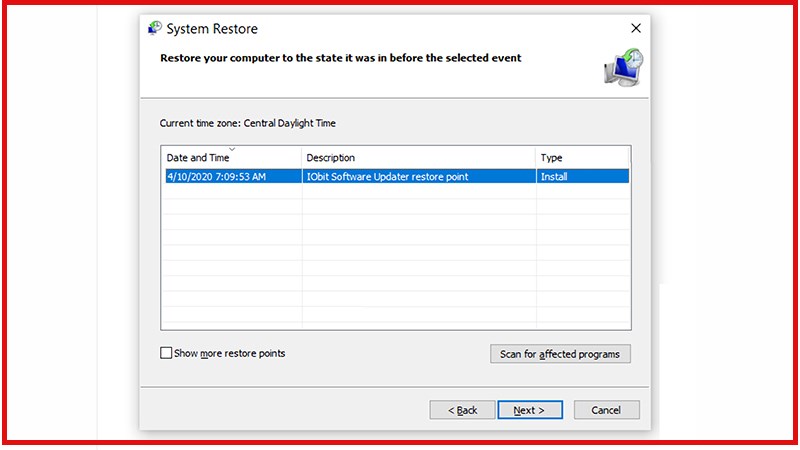This screenshot has height=450, width=800.
Task: Cancel the System Restore wizard
Action: (x=606, y=410)
